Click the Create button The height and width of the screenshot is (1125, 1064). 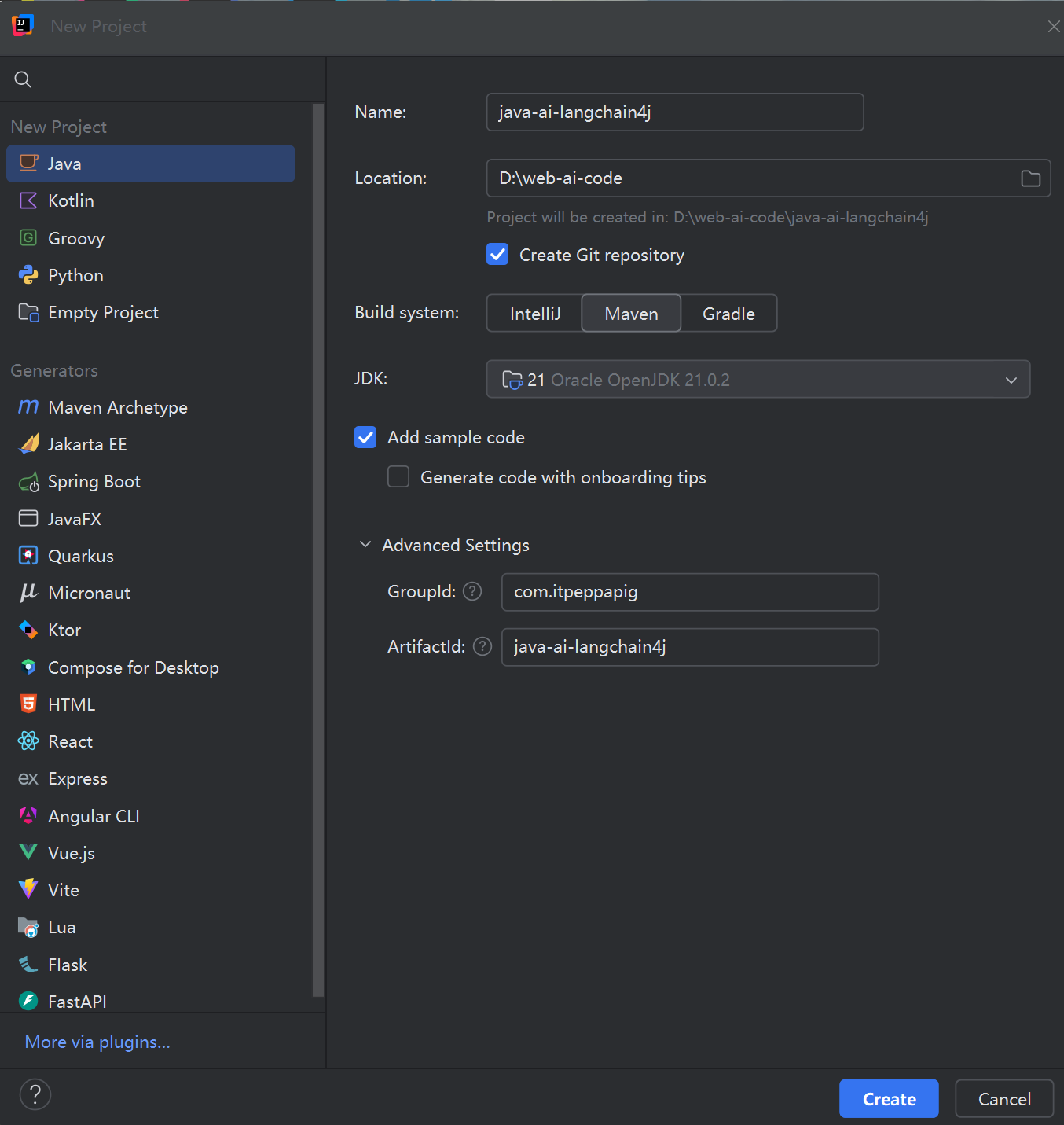click(889, 1099)
